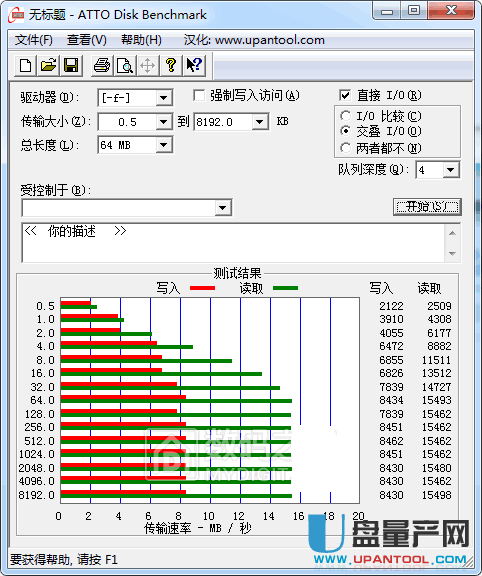This screenshot has width=482, height=576.
Task: Click the yellow question mark Help icon
Action: 170,65
